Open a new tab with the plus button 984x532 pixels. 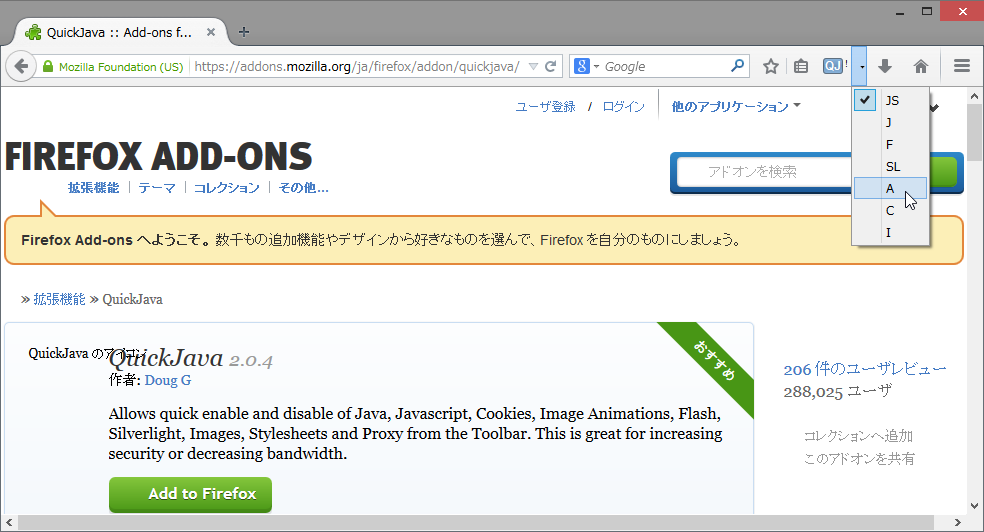pyautogui.click(x=244, y=32)
